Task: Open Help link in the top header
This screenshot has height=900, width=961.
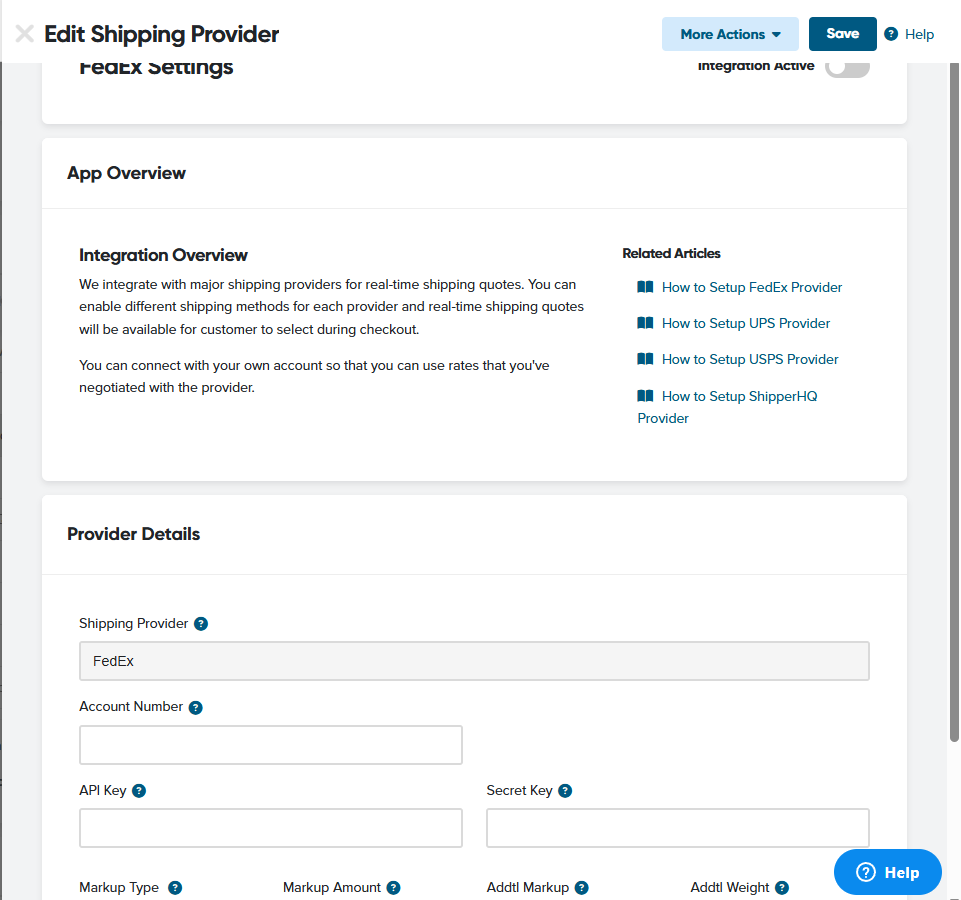Action: click(910, 34)
